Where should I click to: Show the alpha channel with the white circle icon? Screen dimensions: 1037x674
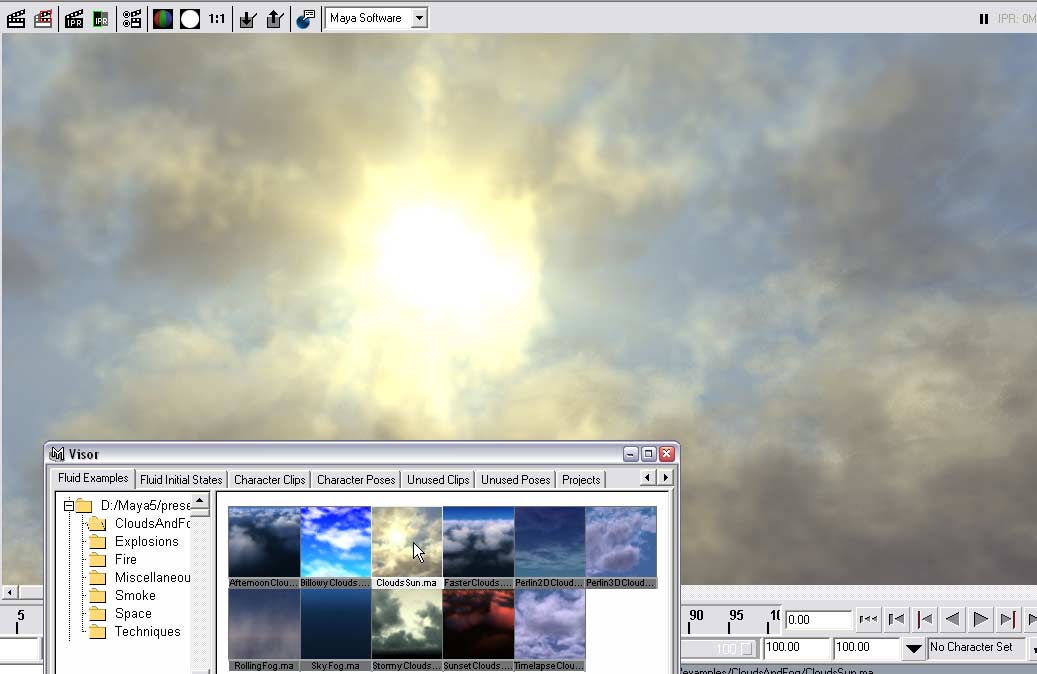click(x=189, y=18)
